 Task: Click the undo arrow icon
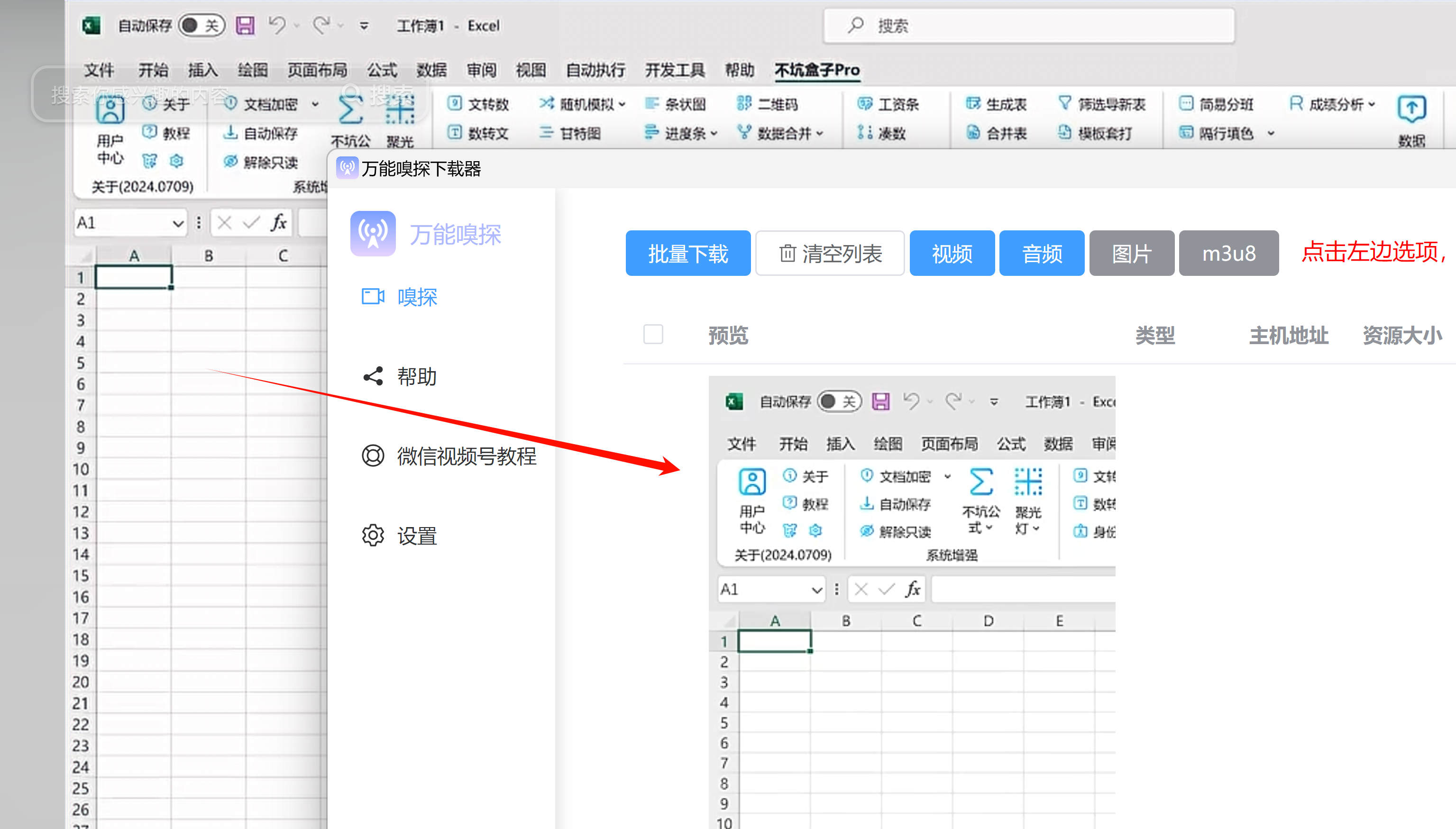[x=277, y=26]
